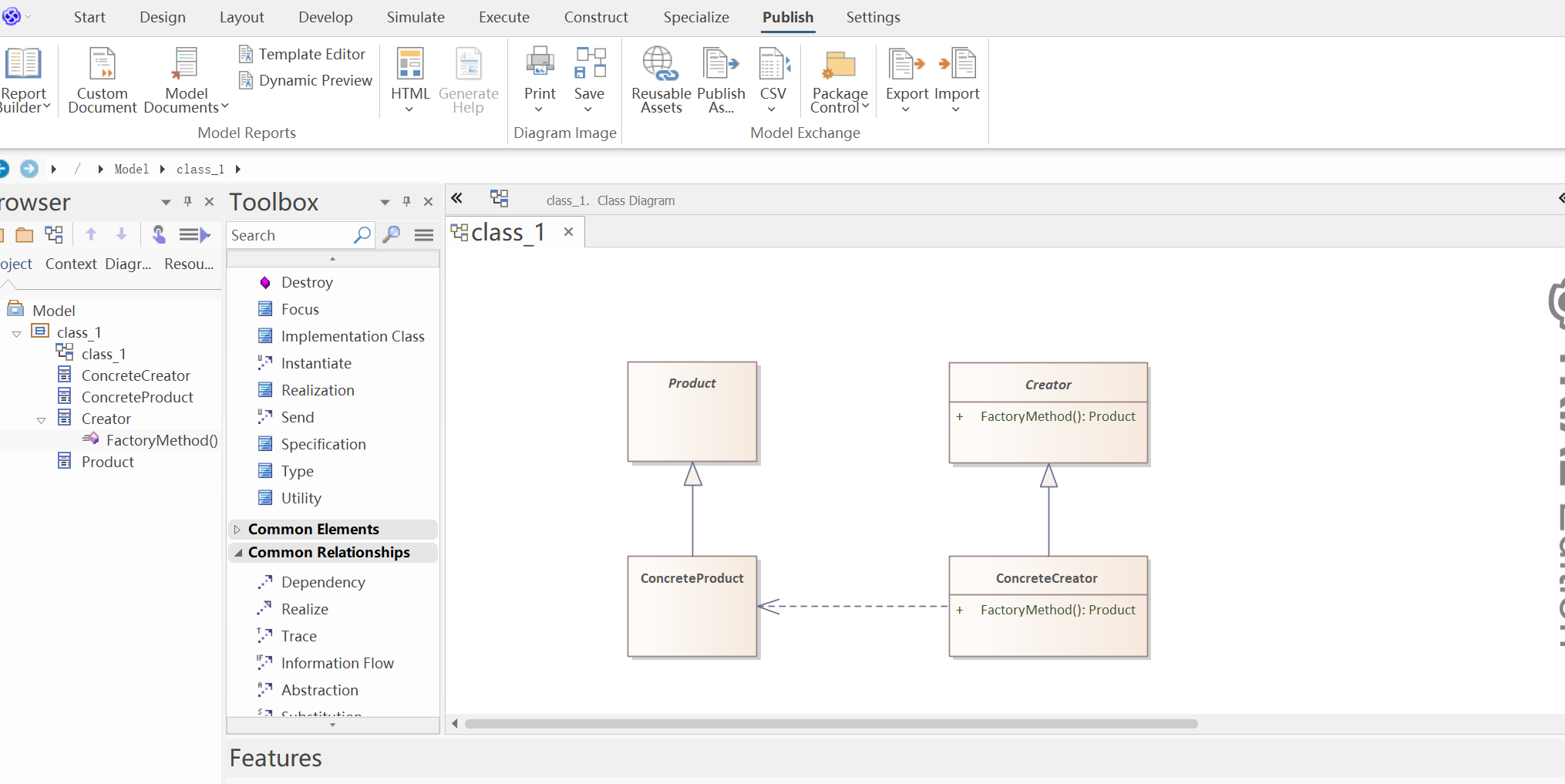Image resolution: width=1565 pixels, height=784 pixels.
Task: Click Template Editor button
Action: [303, 54]
